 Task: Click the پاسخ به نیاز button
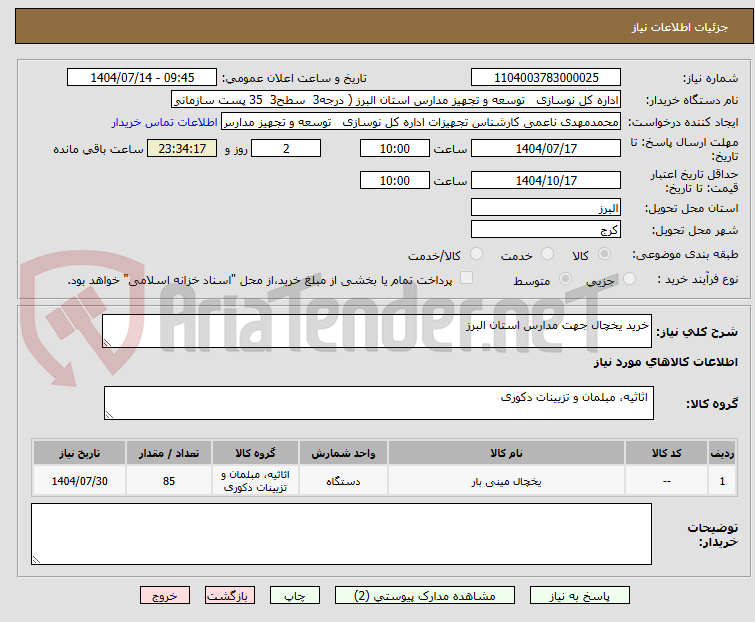579,596
